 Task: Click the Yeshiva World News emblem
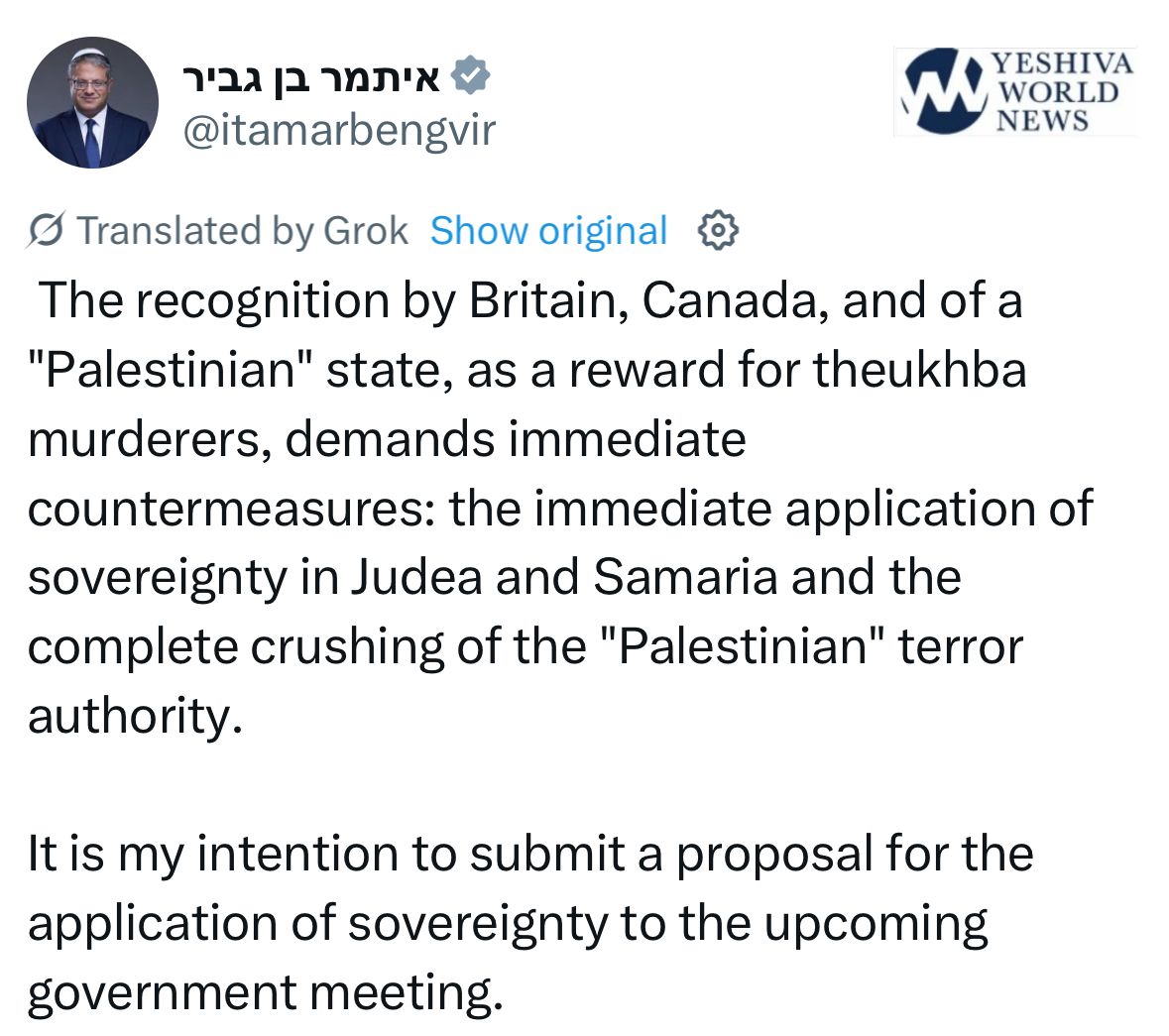pyautogui.click(x=942, y=91)
